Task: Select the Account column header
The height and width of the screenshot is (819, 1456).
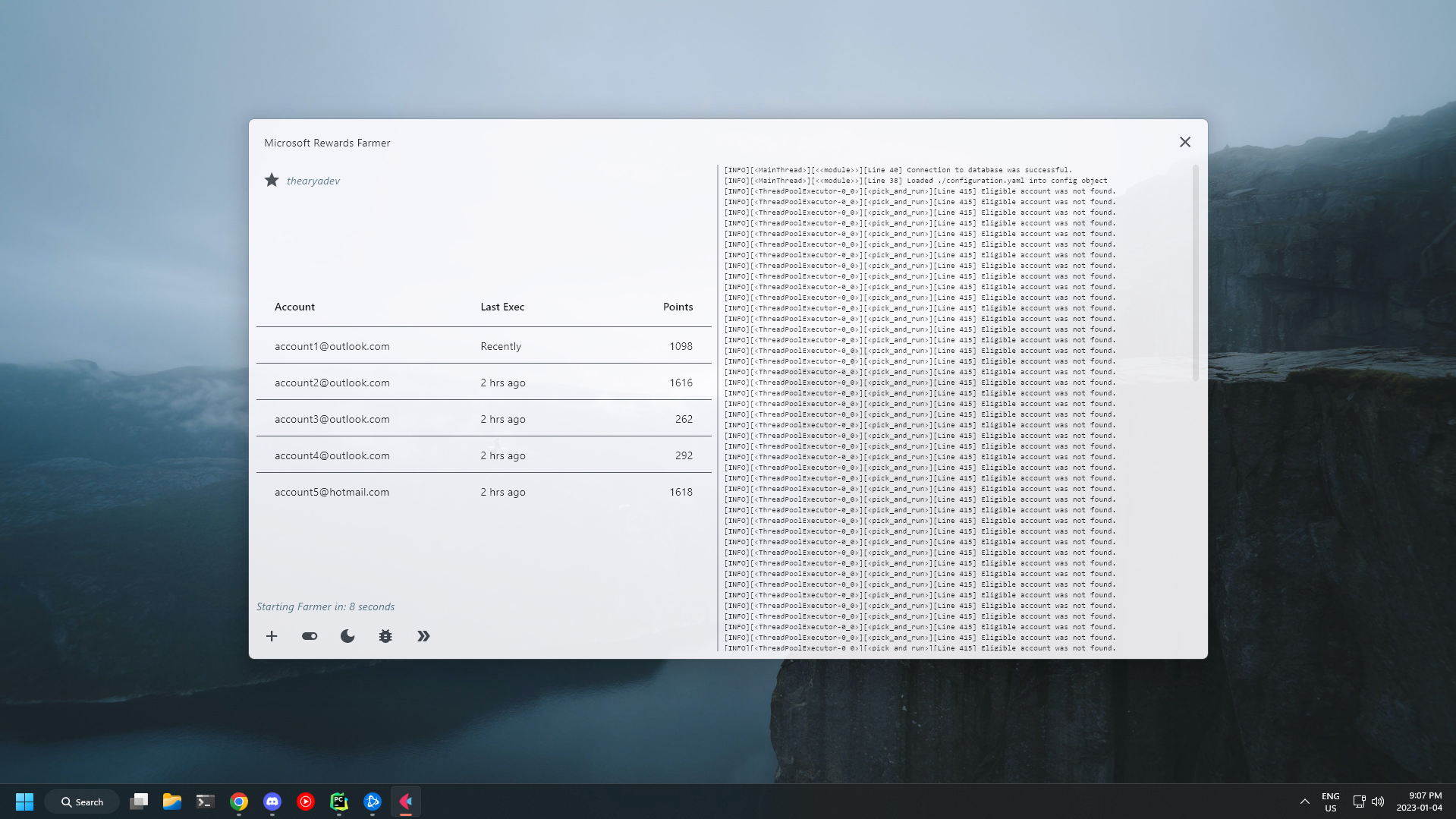Action: (294, 307)
